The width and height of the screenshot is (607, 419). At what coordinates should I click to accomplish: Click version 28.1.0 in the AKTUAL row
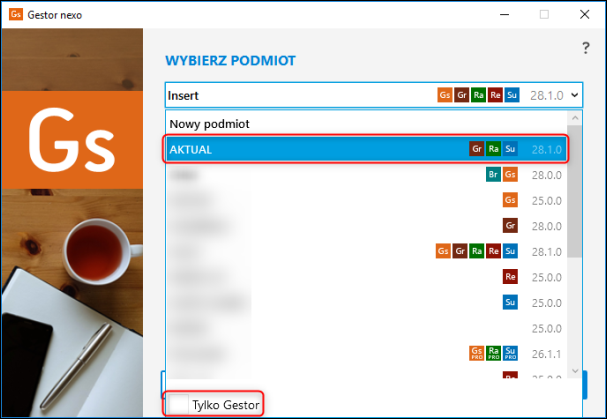pyautogui.click(x=546, y=149)
